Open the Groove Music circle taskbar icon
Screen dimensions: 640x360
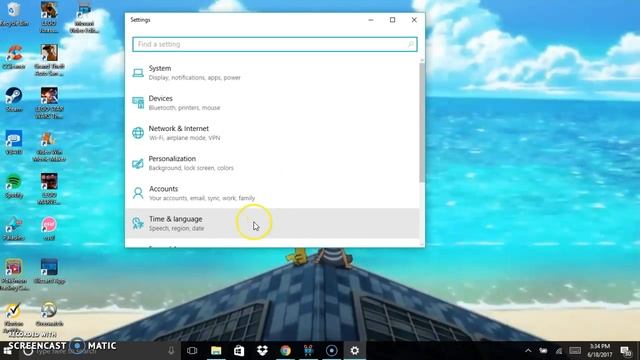click(x=331, y=351)
